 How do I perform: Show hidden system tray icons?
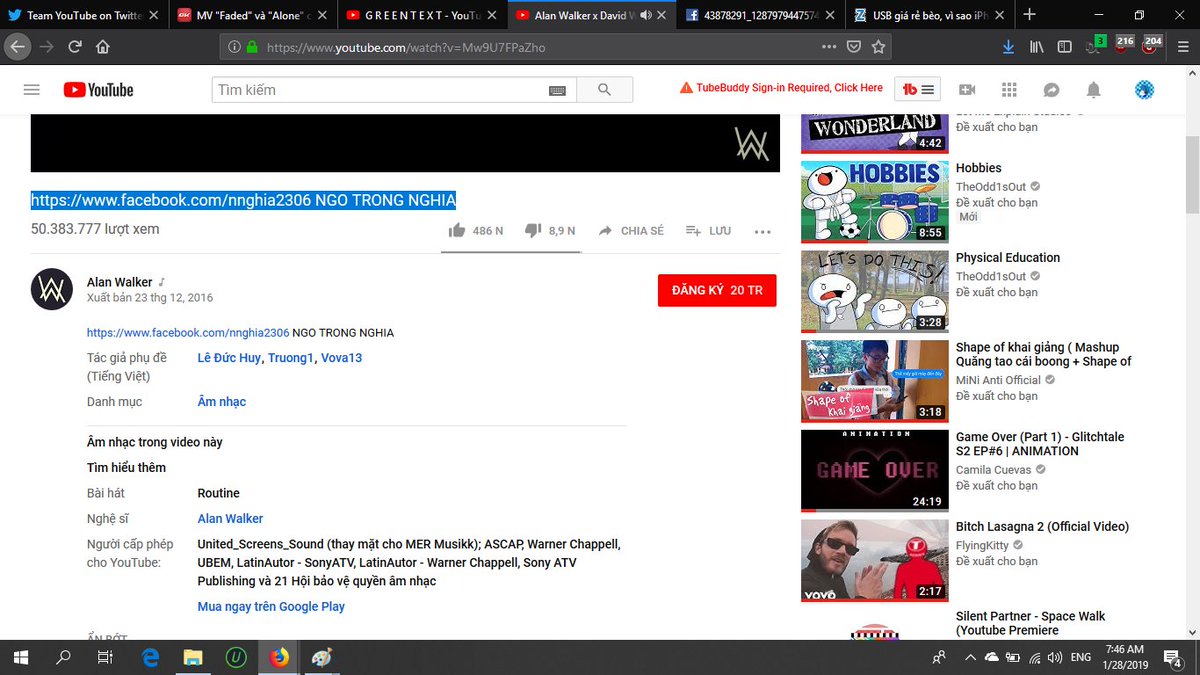(x=969, y=657)
